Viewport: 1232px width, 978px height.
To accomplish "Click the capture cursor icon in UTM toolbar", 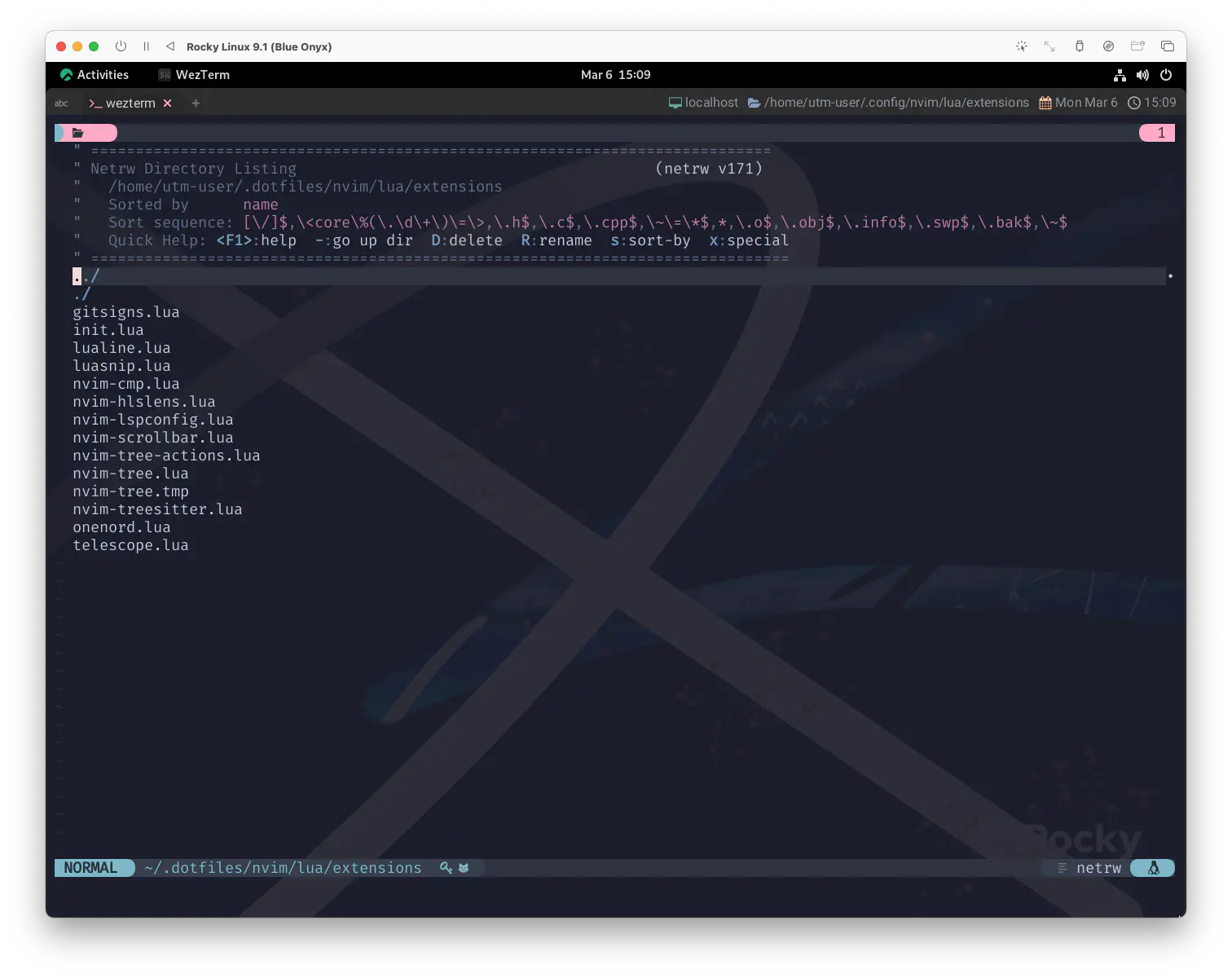I will (1021, 46).
